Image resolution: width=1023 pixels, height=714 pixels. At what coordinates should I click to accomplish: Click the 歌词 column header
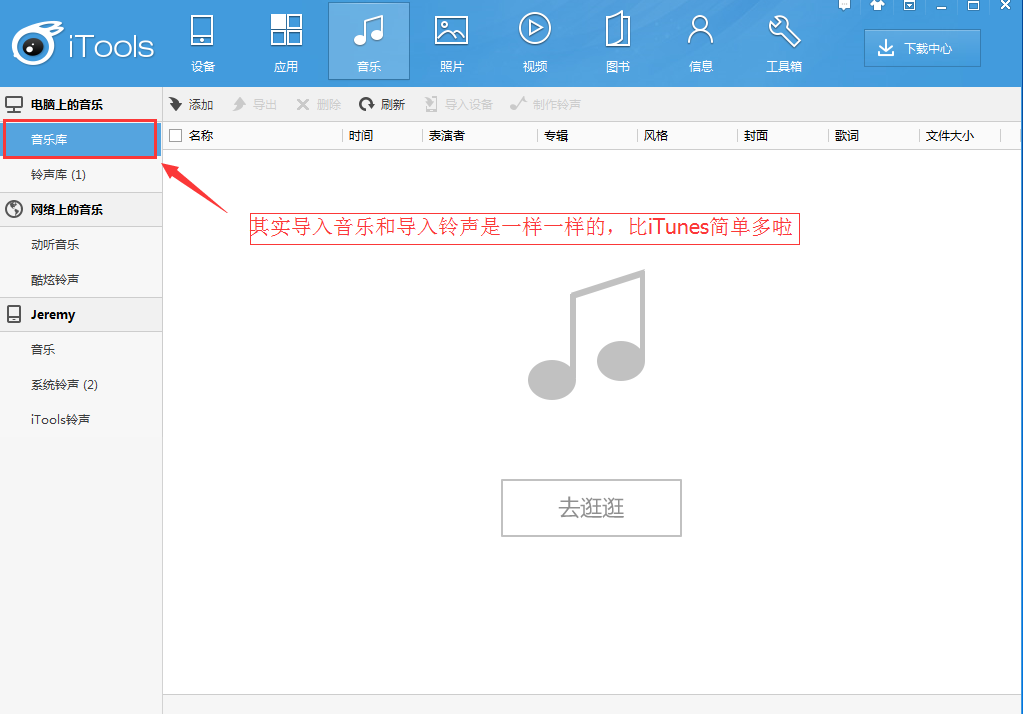coord(846,136)
